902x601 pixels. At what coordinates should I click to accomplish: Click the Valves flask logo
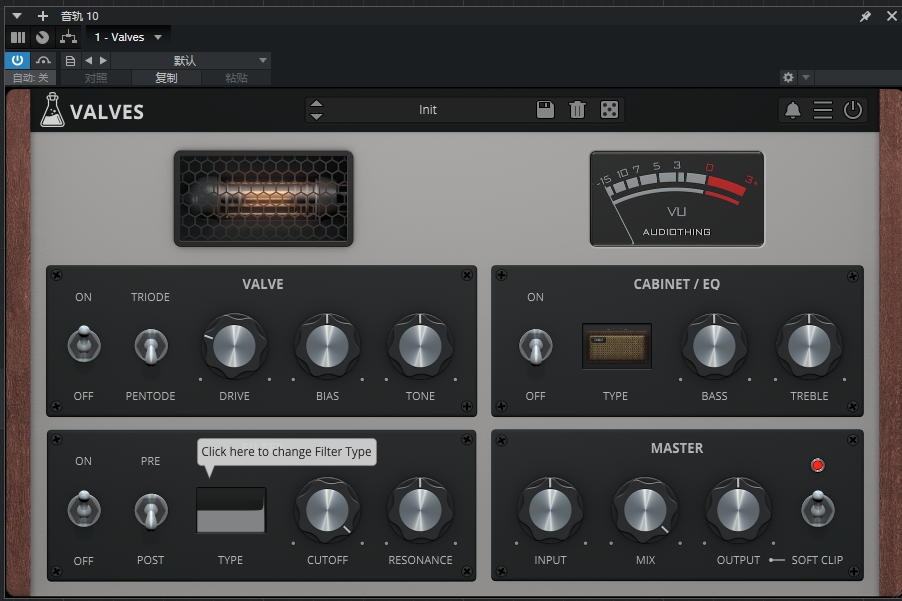pyautogui.click(x=52, y=110)
